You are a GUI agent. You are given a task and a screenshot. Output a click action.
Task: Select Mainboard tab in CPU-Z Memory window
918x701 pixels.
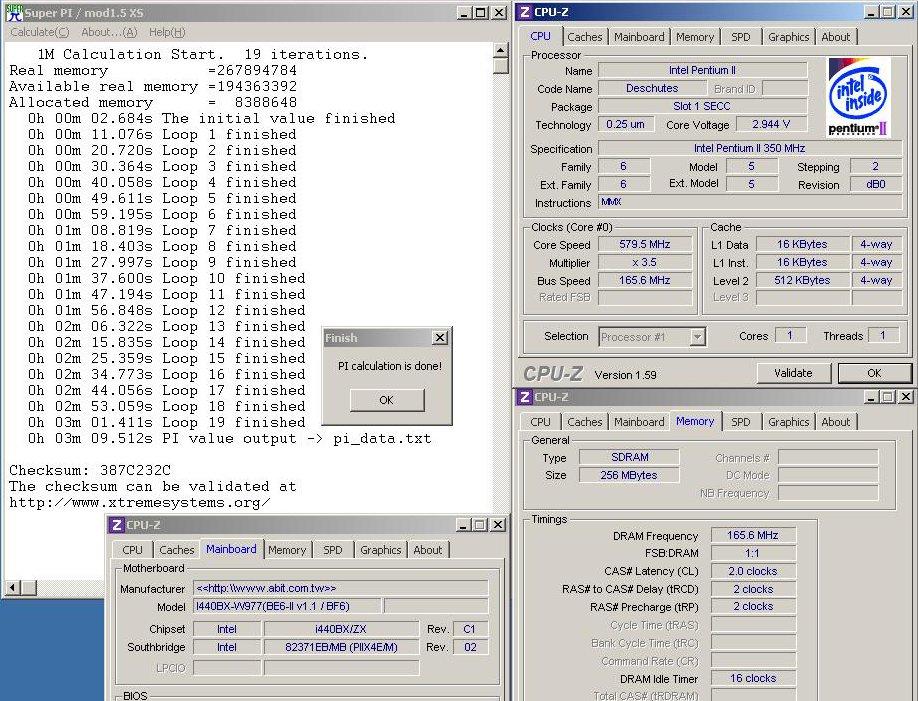point(639,422)
